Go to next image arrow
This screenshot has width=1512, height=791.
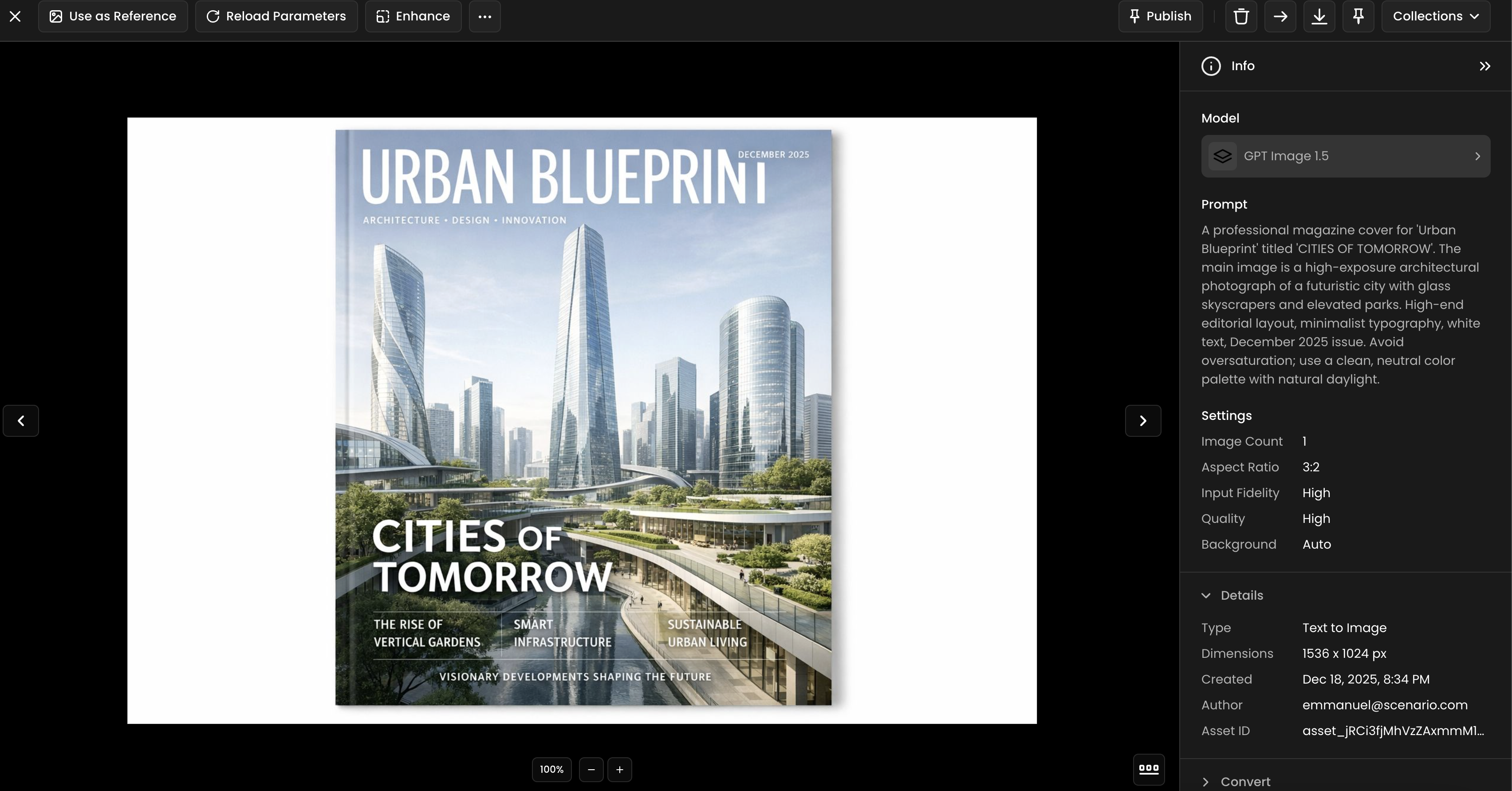click(1142, 420)
